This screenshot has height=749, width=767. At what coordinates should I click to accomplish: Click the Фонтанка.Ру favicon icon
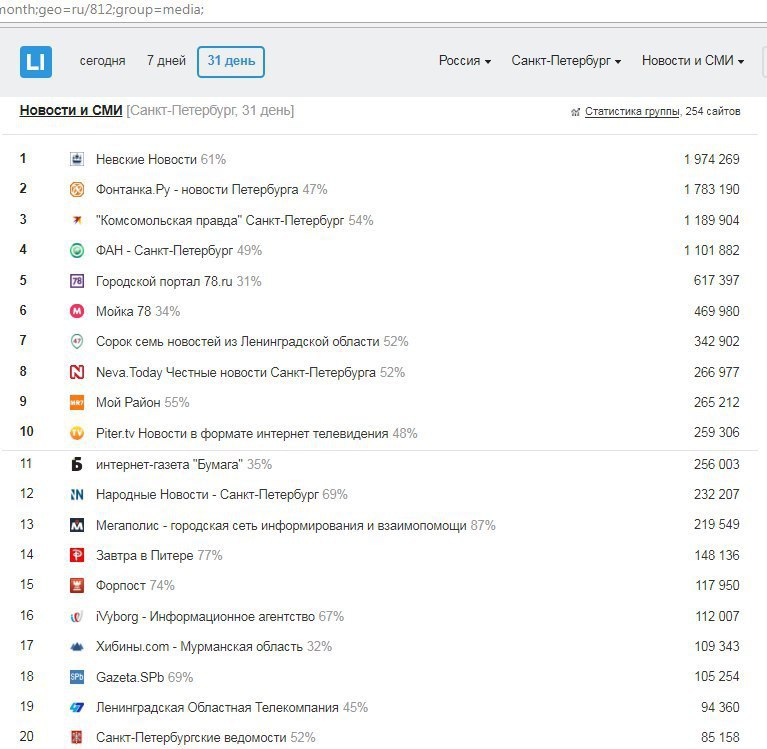[77, 189]
